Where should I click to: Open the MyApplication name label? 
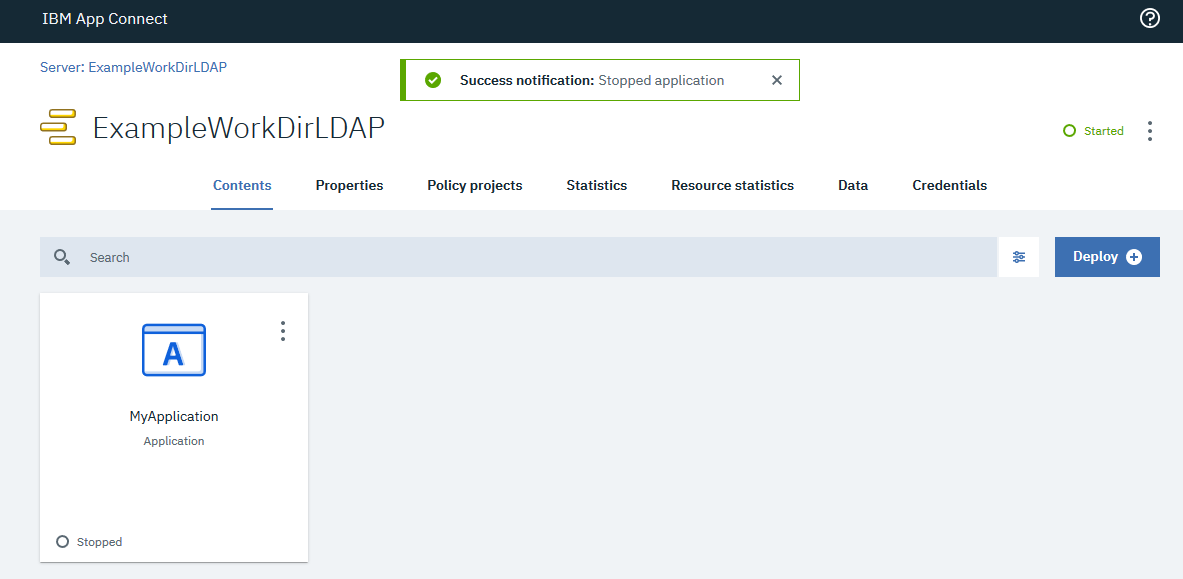click(x=174, y=416)
